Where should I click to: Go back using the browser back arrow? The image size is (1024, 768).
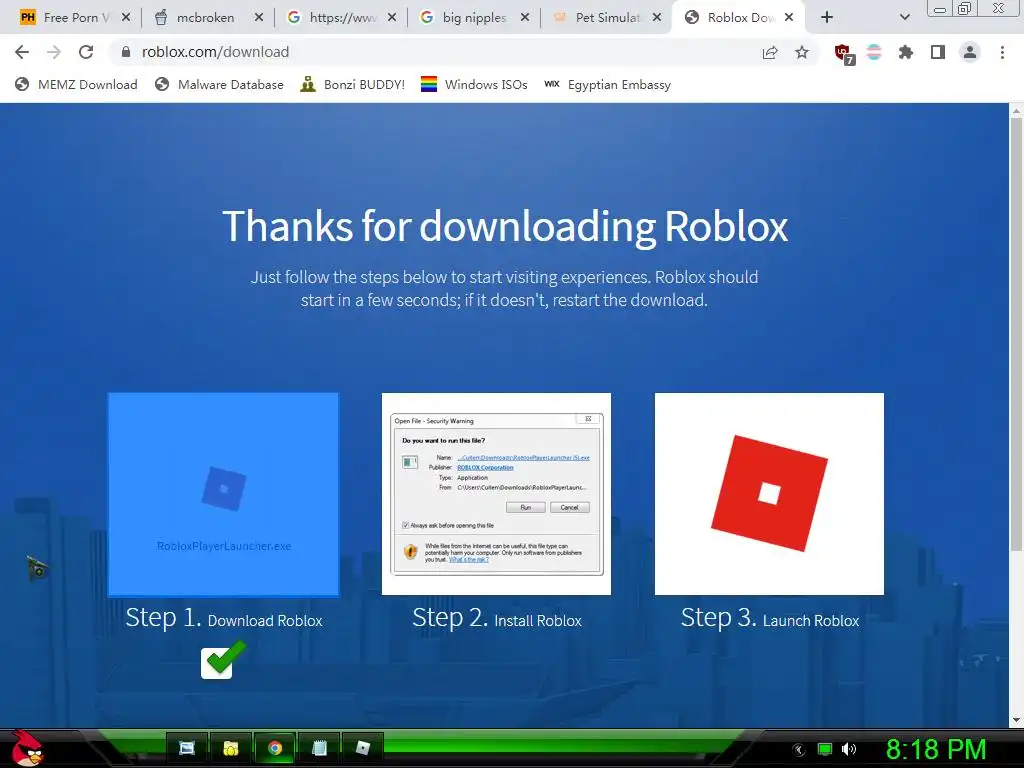[22, 52]
